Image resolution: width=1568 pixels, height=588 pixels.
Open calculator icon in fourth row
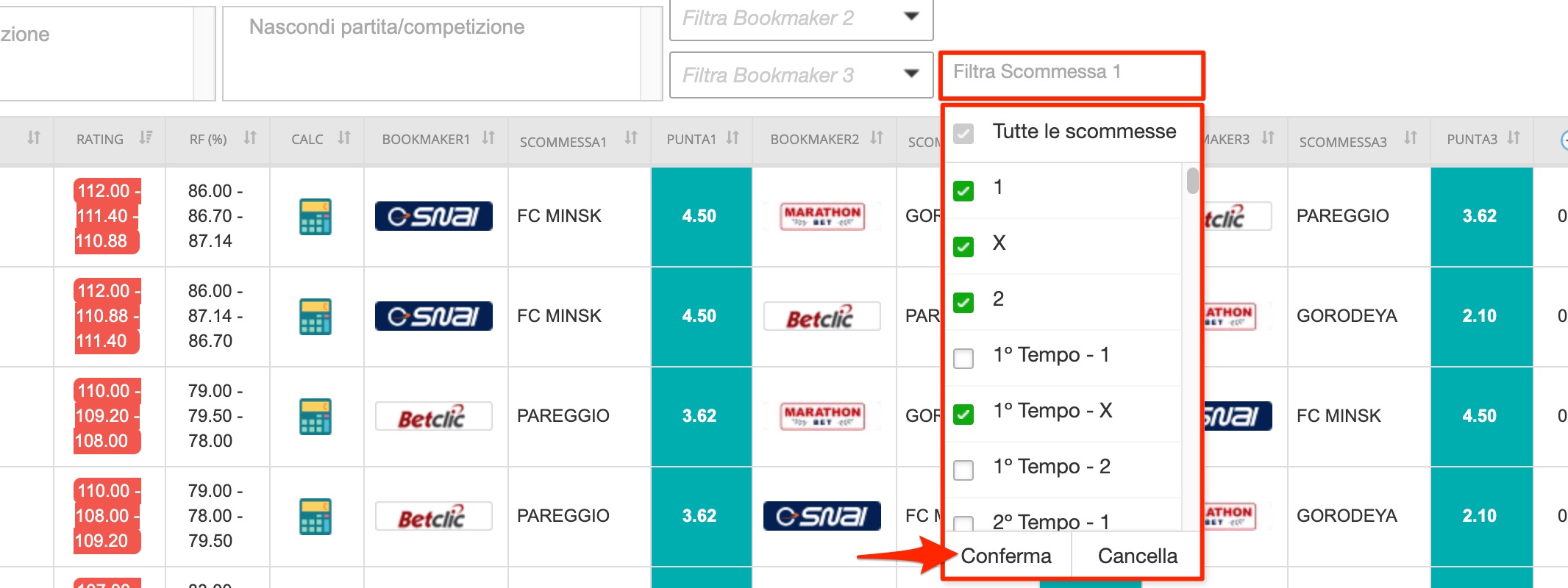point(316,516)
